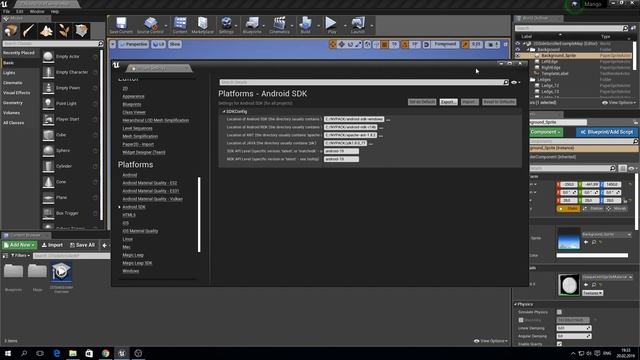The height and width of the screenshot is (360, 640).
Task: Open Source Control dropdown arrow
Action: [166, 26]
